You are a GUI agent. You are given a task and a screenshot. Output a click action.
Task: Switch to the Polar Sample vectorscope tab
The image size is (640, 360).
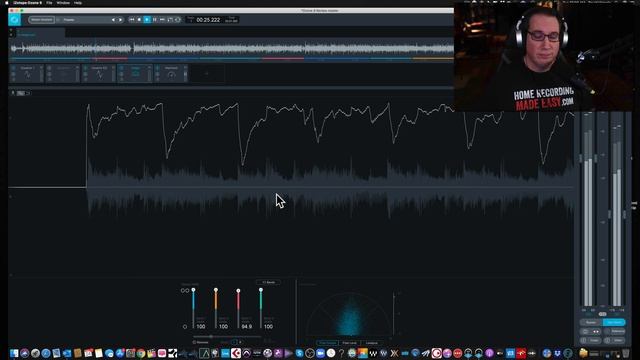tap(327, 343)
